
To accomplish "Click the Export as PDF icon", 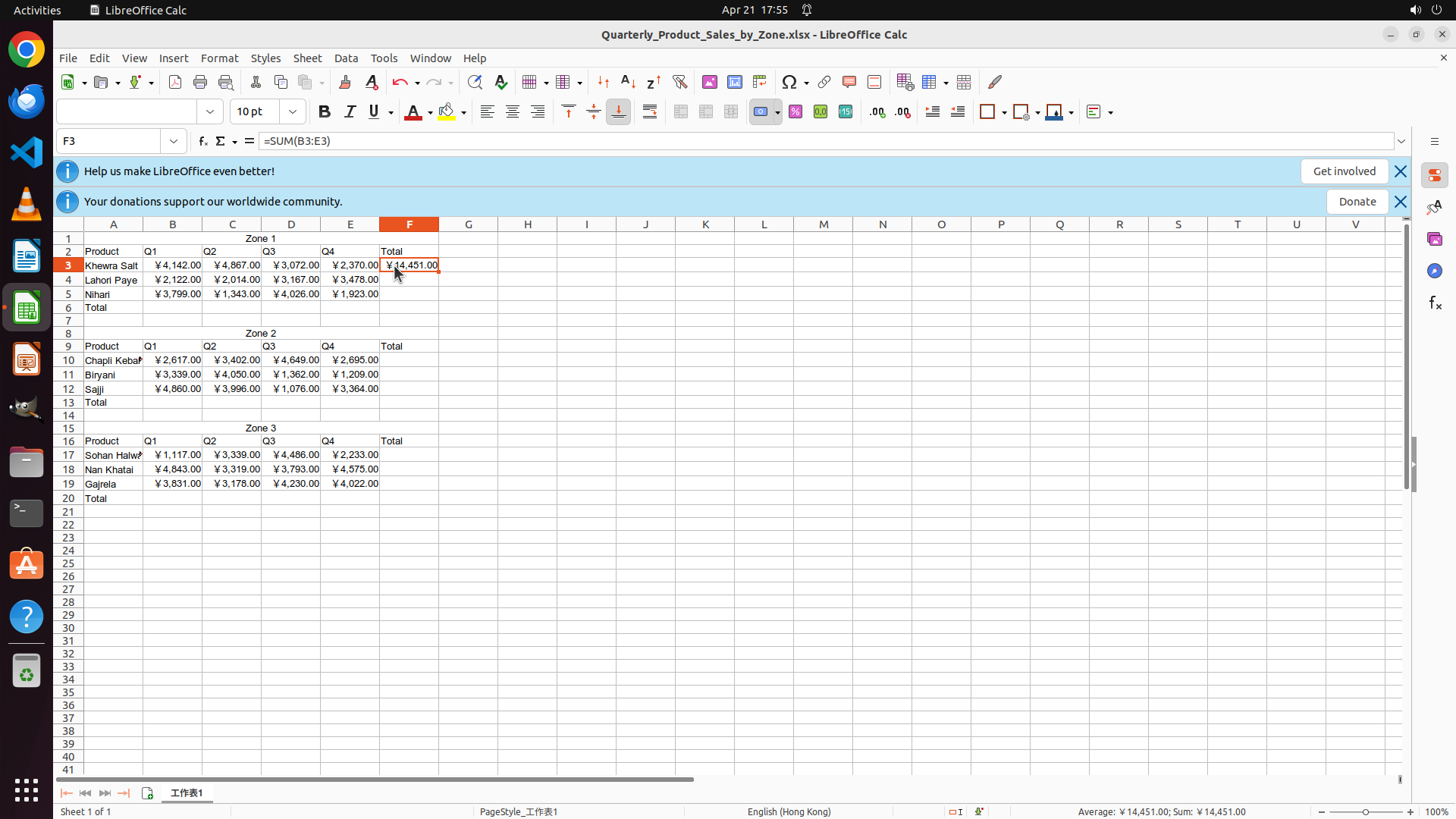I will [175, 82].
